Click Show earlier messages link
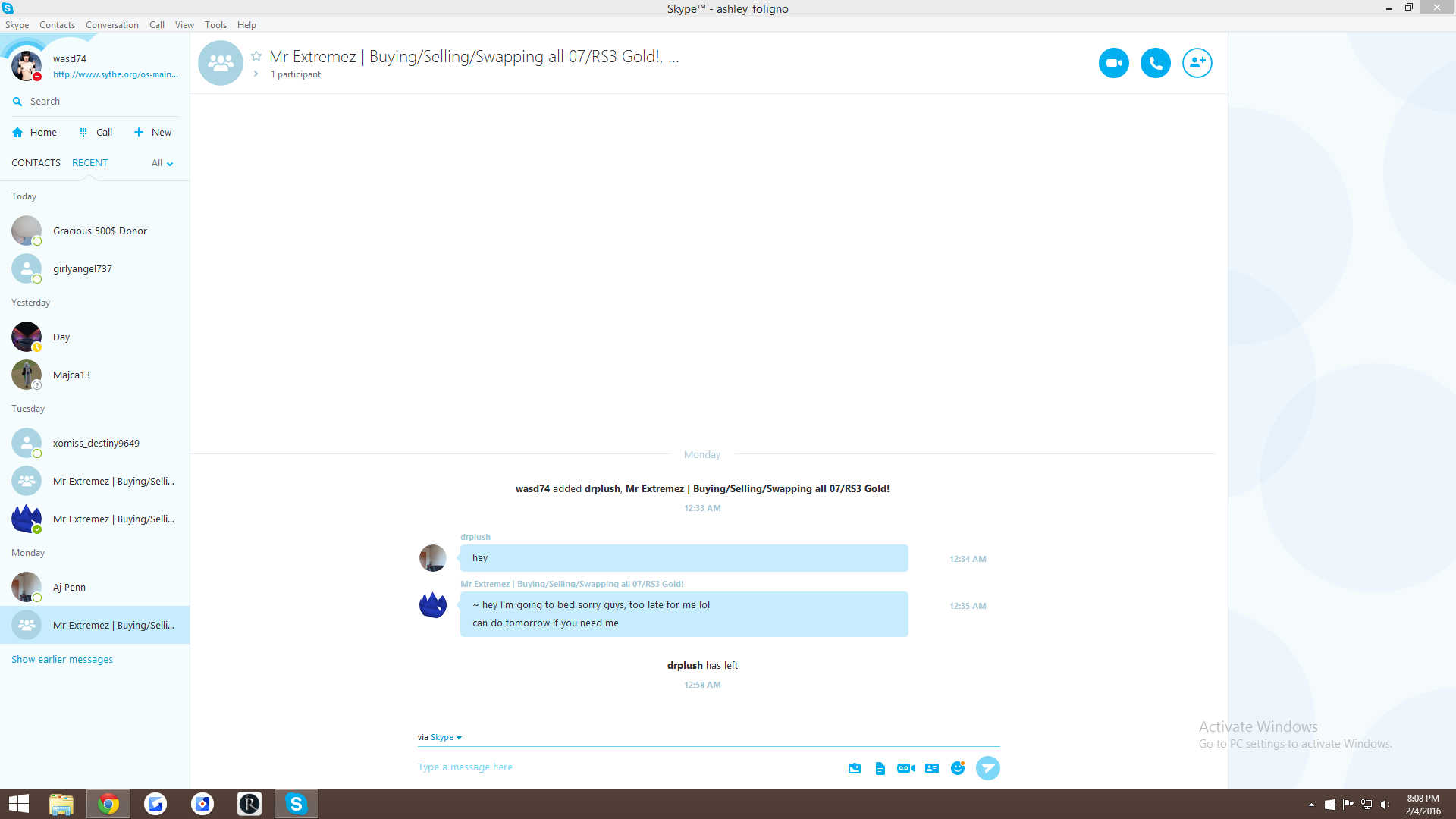The image size is (1456, 819). pyautogui.click(x=62, y=660)
